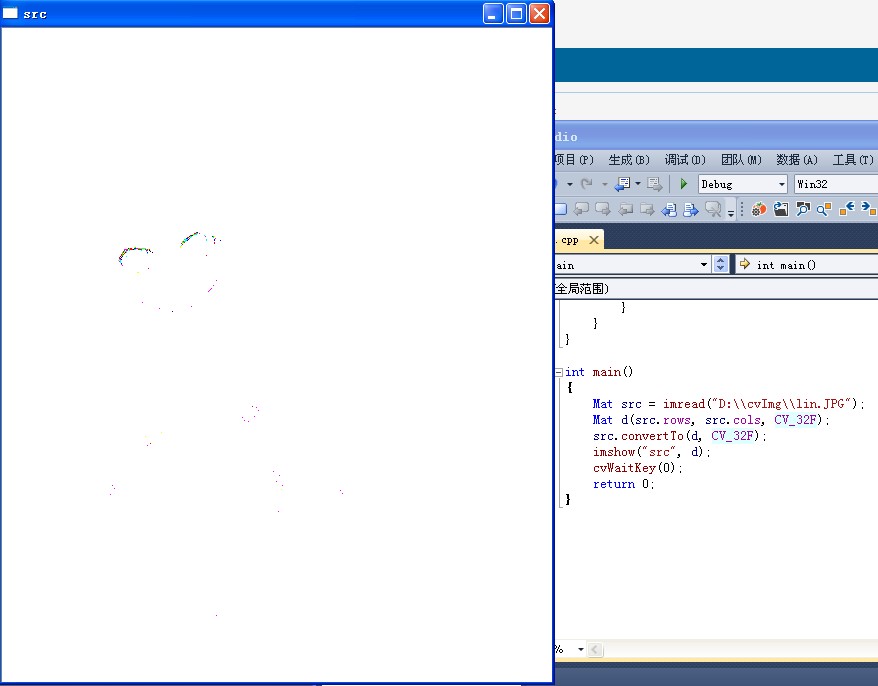Screen dimensions: 878x686
Task: Open the toolbar options overflow arrow
Action: (731, 212)
